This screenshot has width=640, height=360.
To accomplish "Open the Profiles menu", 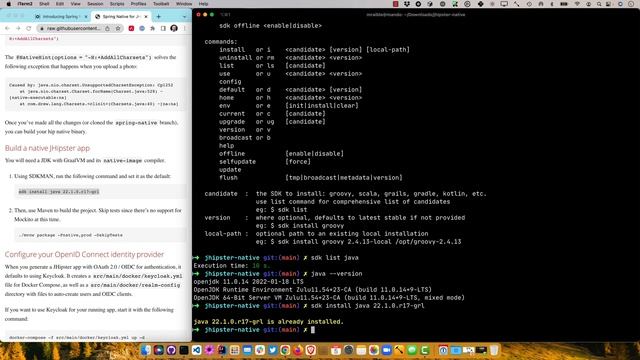I will tap(138, 4).
